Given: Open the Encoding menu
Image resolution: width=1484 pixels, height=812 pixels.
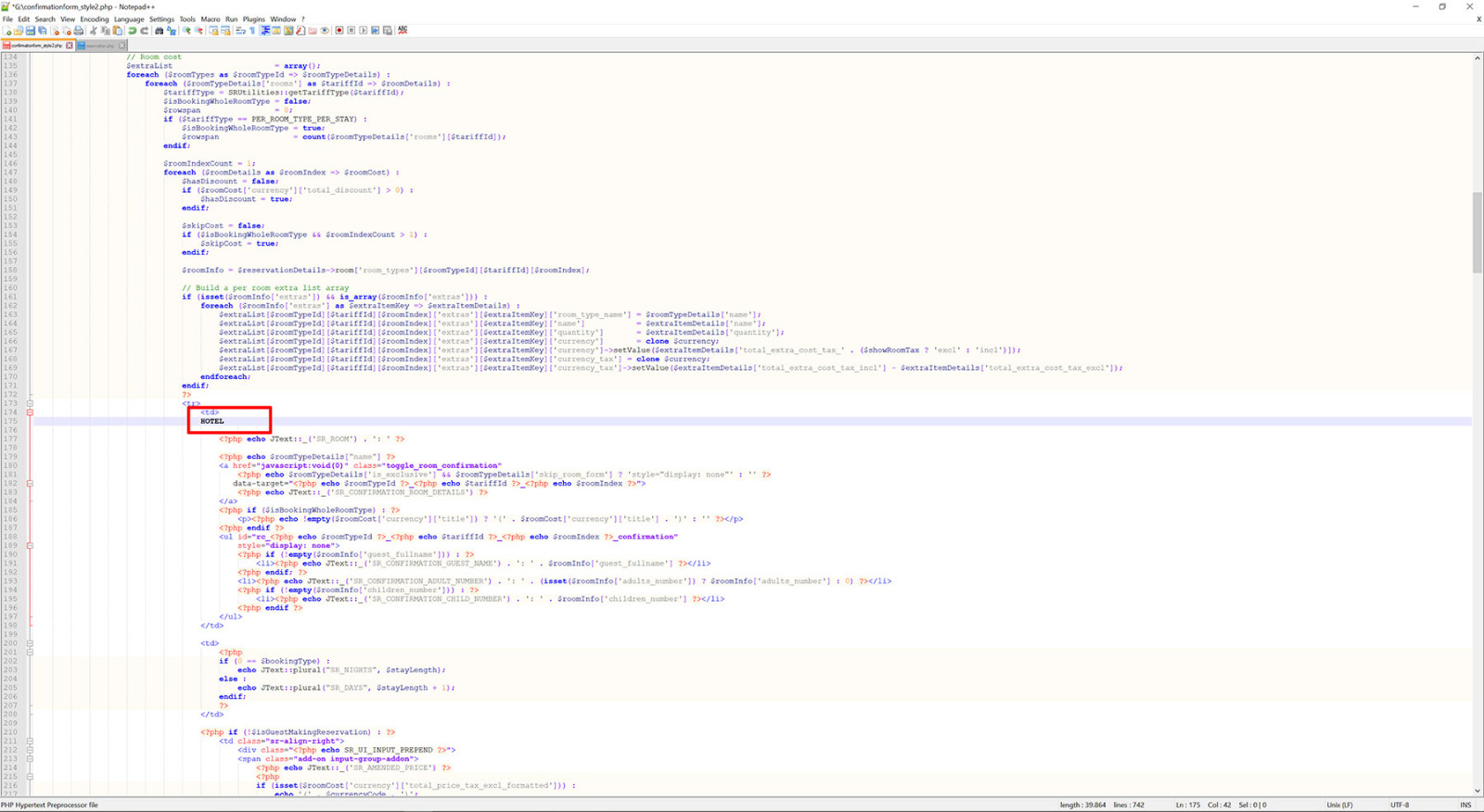Looking at the screenshot, I should [x=94, y=19].
